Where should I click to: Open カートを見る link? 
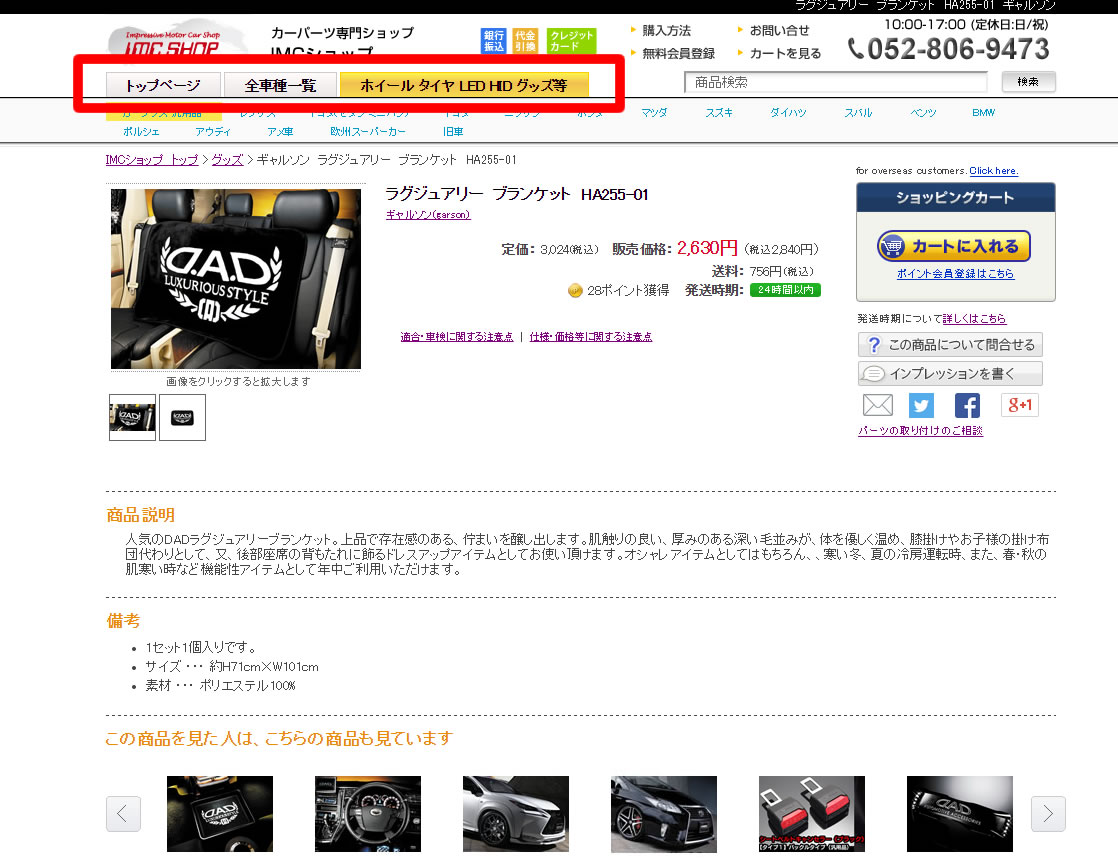[x=785, y=53]
